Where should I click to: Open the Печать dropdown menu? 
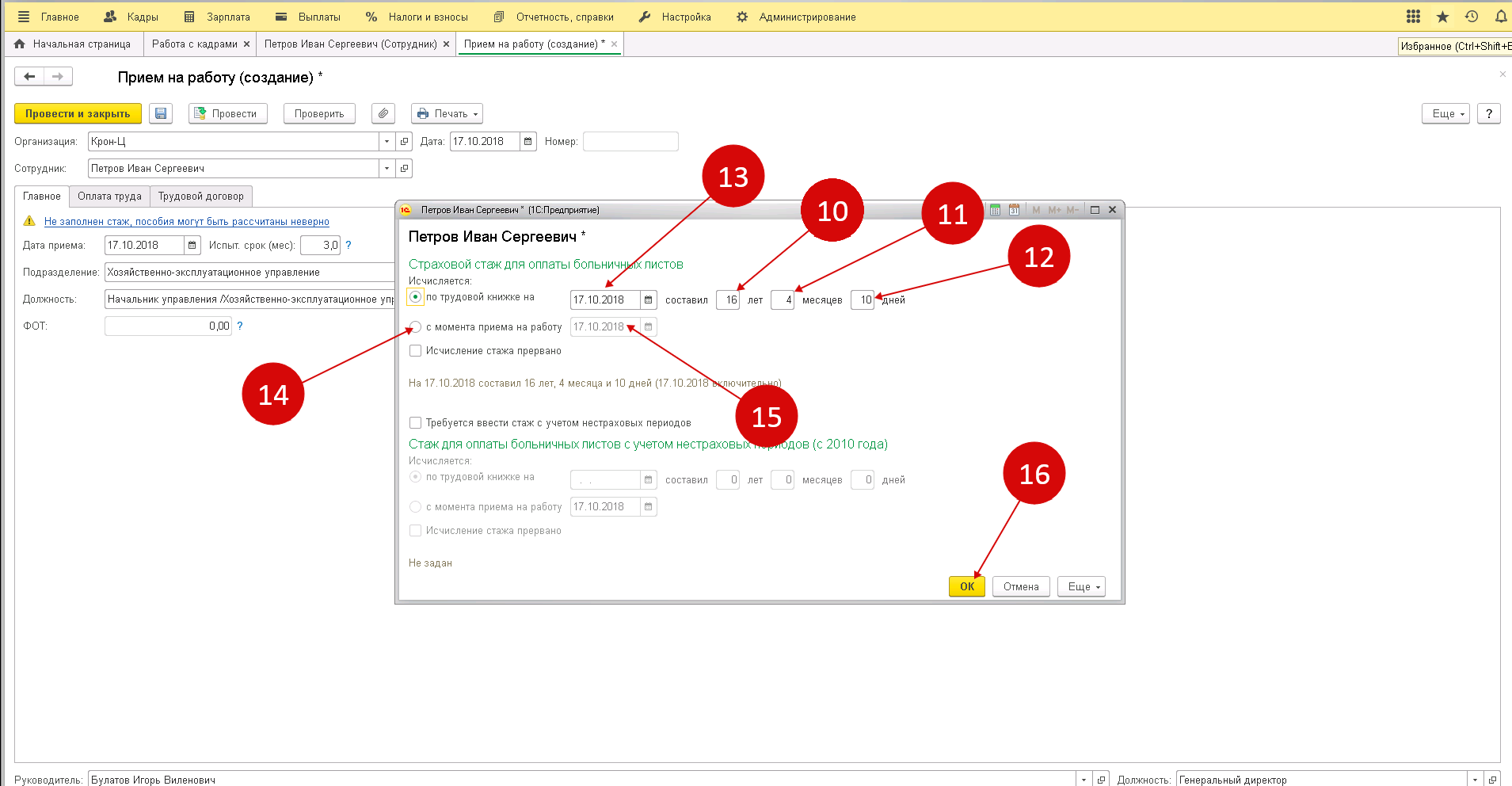(447, 113)
